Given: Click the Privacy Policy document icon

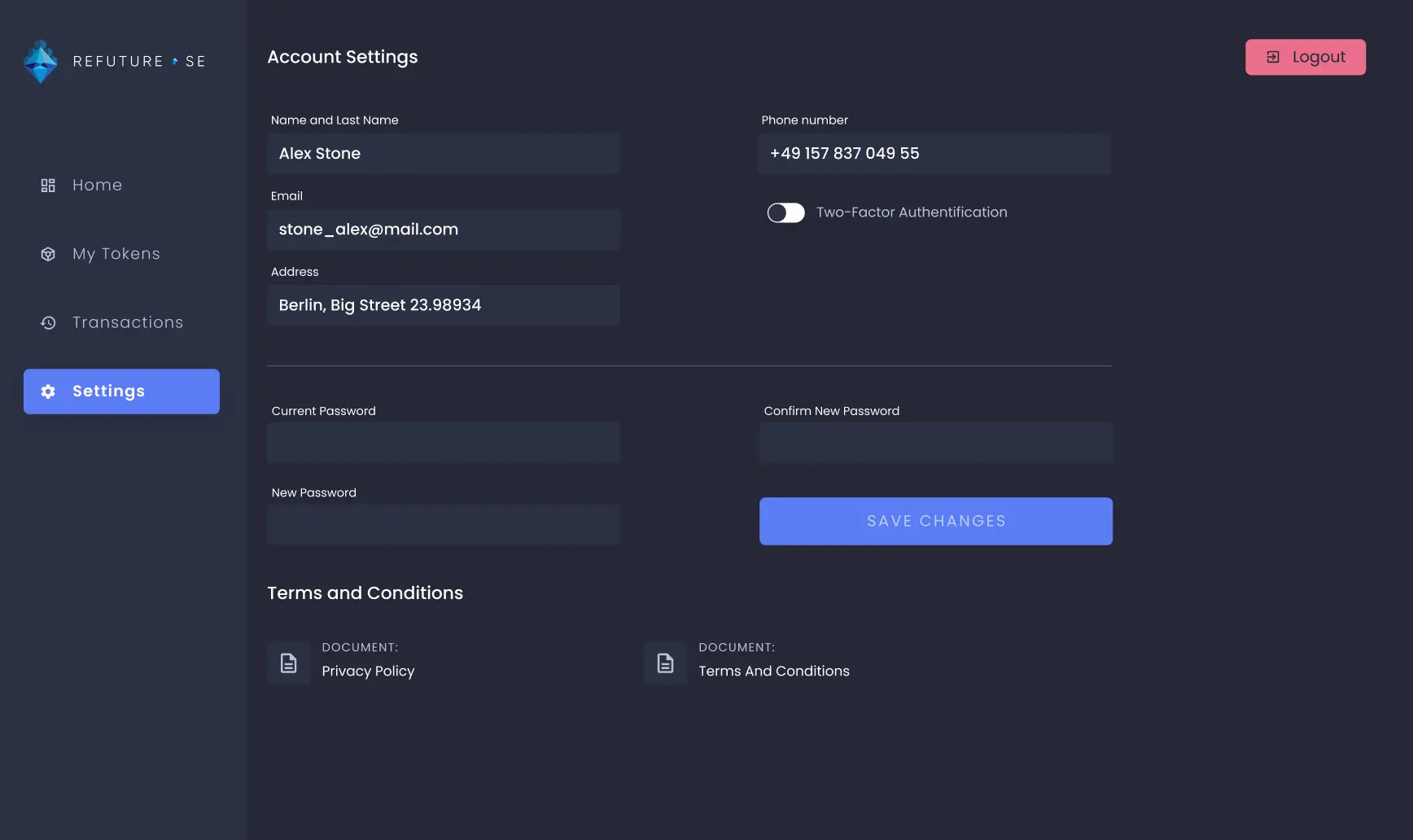Looking at the screenshot, I should click(288, 663).
